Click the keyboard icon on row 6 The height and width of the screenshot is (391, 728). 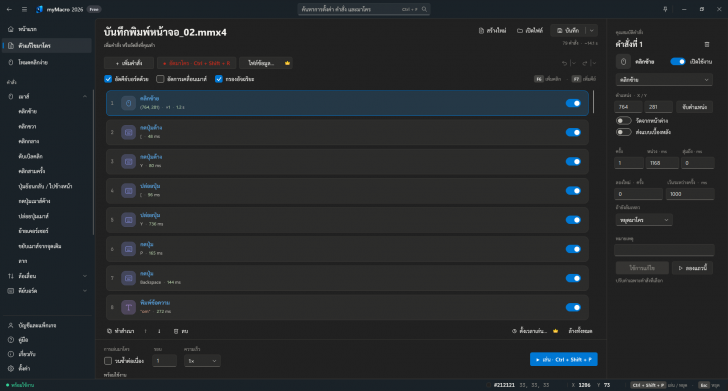coord(129,249)
